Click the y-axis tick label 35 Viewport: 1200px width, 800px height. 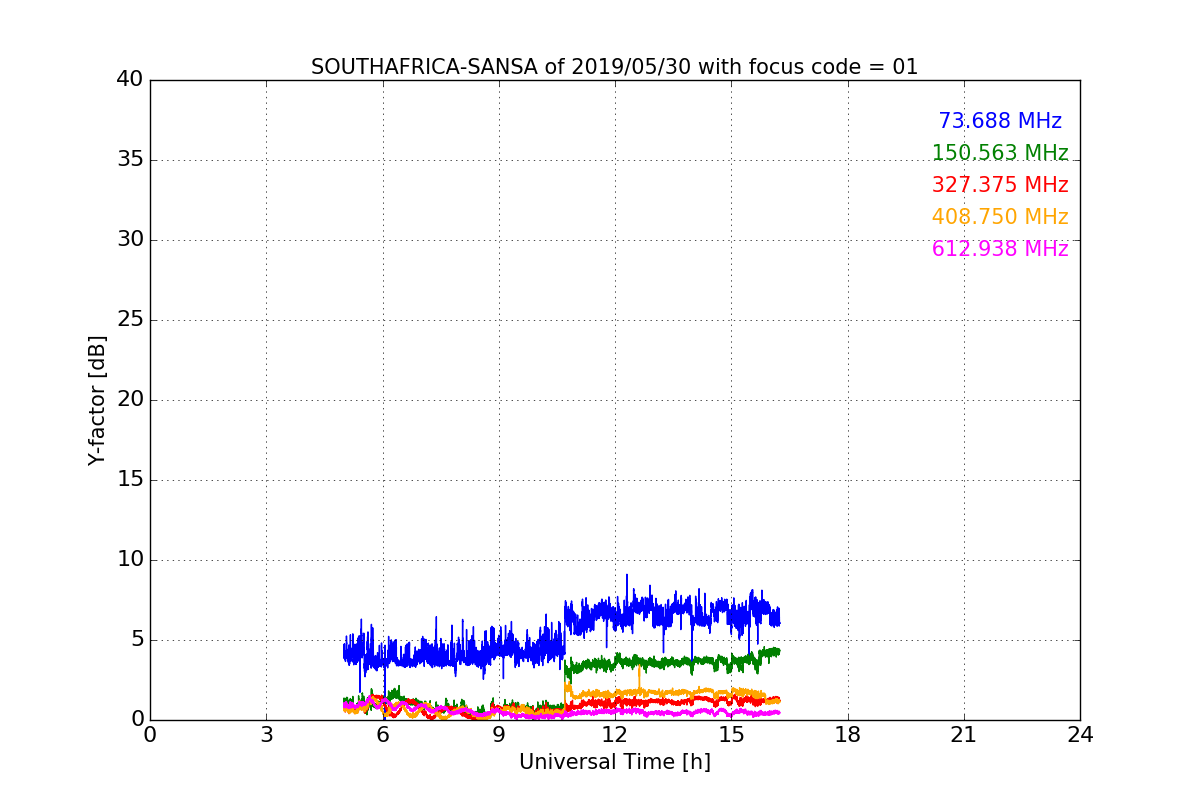pyautogui.click(x=130, y=160)
